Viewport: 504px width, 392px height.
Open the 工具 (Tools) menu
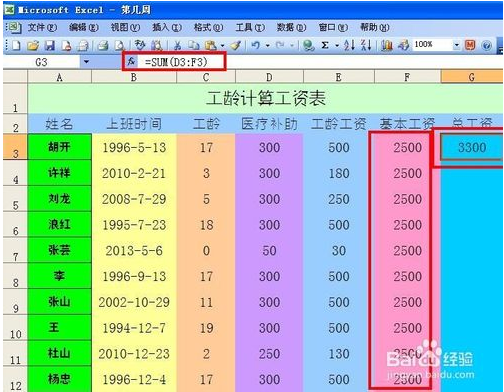pos(250,27)
